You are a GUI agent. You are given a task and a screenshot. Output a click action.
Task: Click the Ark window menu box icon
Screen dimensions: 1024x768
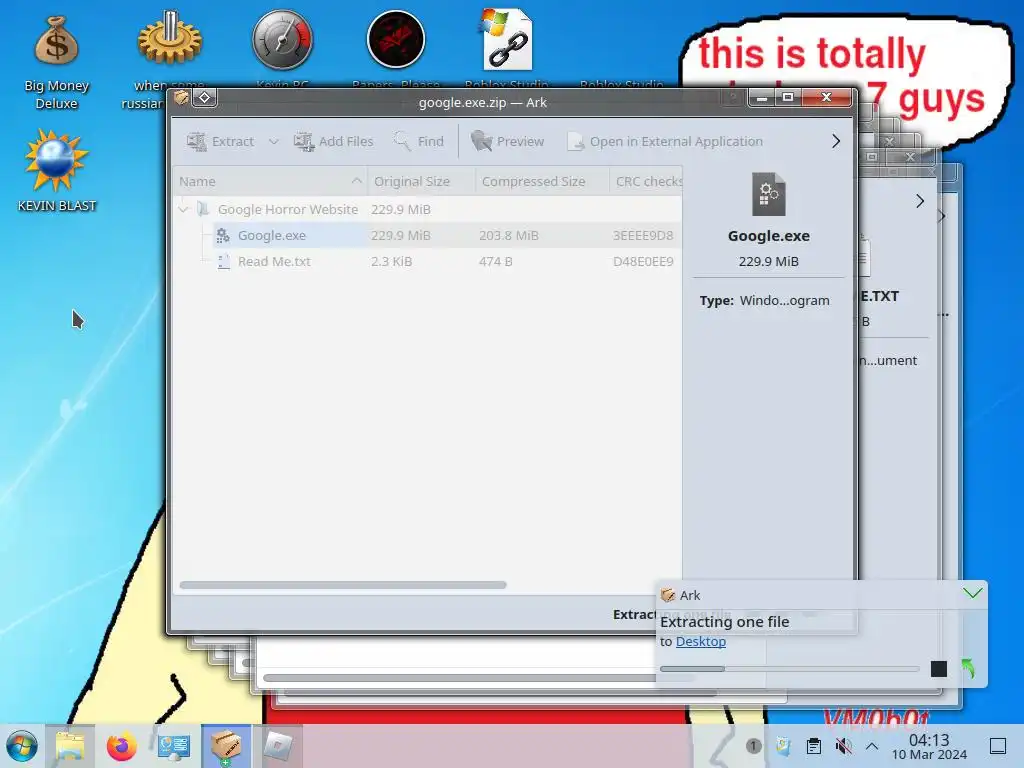(182, 98)
